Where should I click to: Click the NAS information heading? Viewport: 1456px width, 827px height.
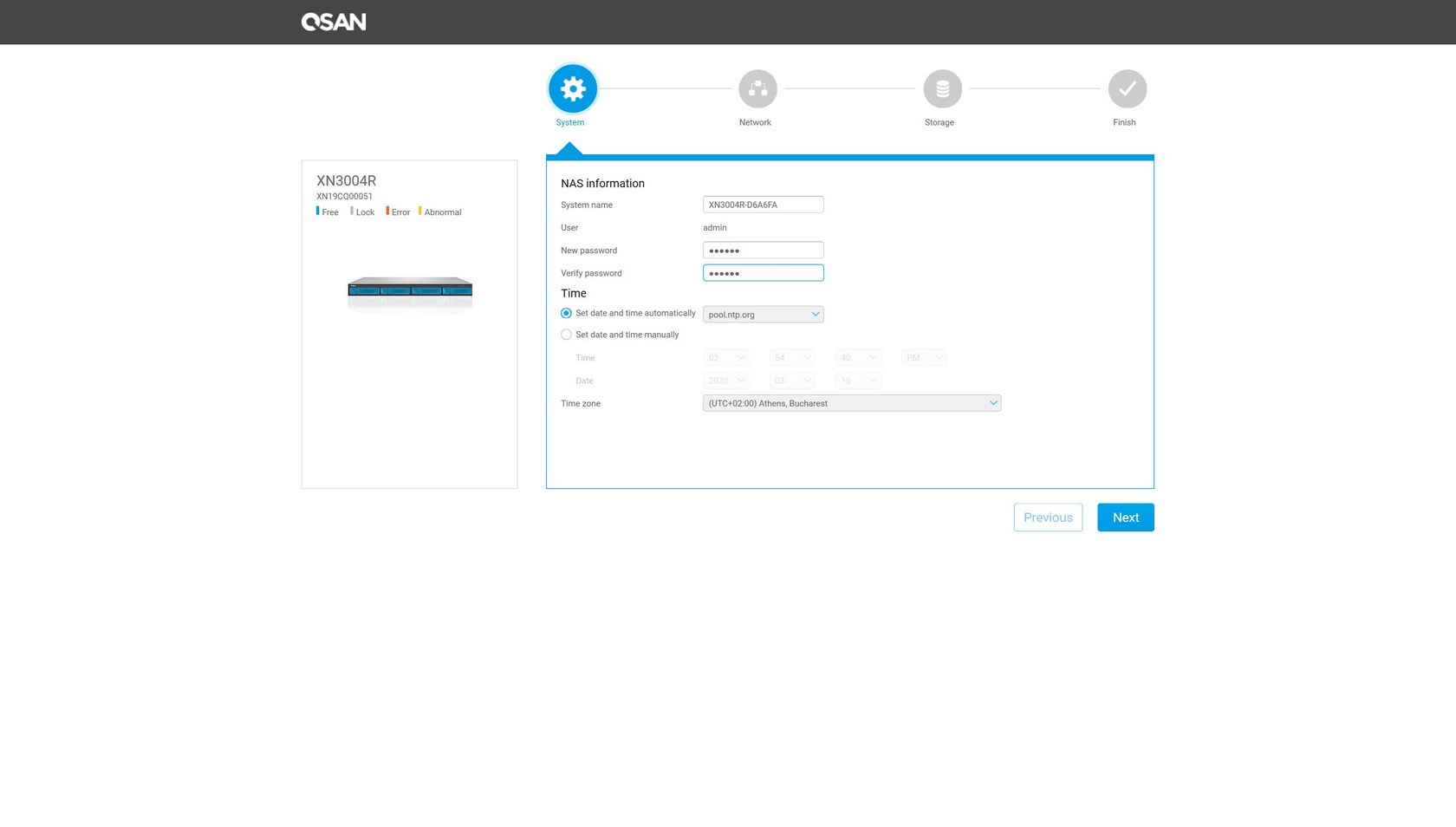602,184
